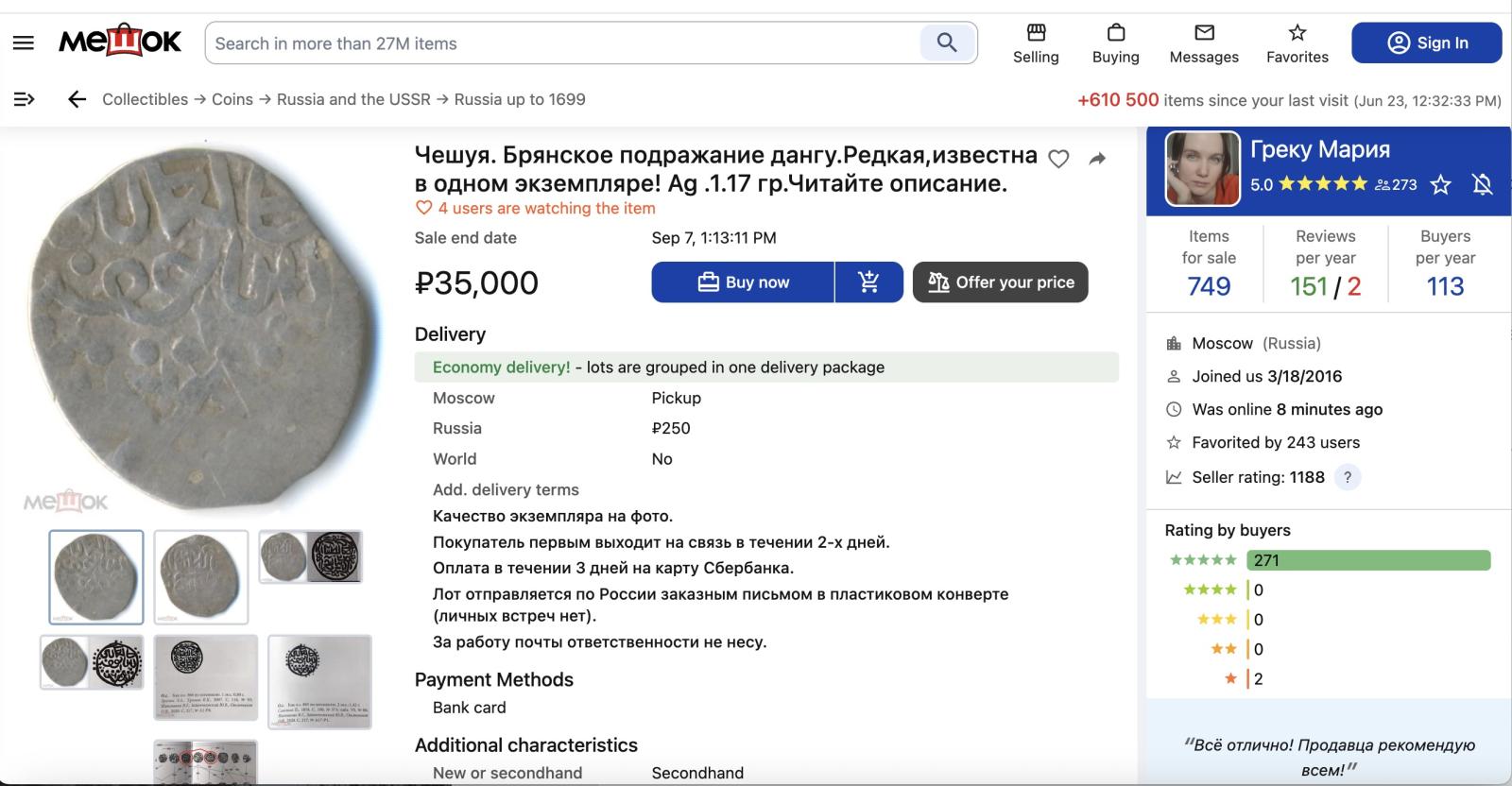Screen dimensions: 1512x786
Task: Click the five-star 271 rating bar
Action: click(1367, 560)
